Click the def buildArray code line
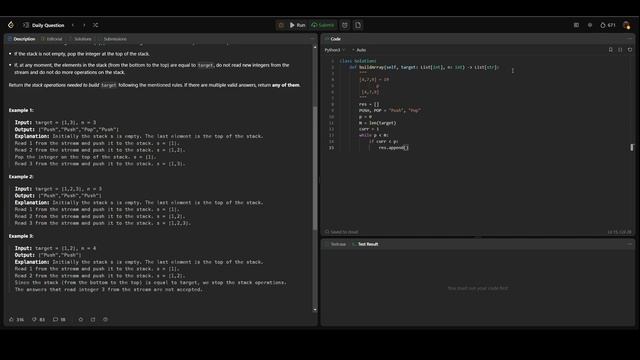Screen dimensions: 640x360 click(x=424, y=67)
